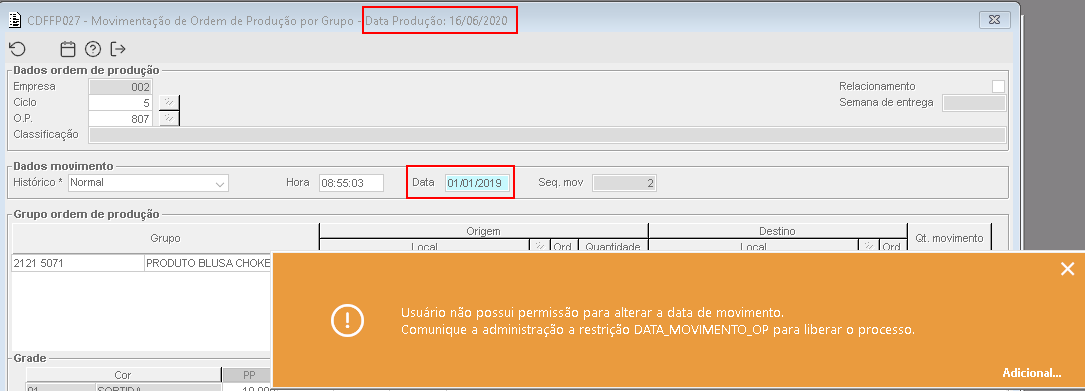Image resolution: width=1085 pixels, height=391 pixels.
Task: Click the Cor column header in Grade
Action: [x=122, y=375]
